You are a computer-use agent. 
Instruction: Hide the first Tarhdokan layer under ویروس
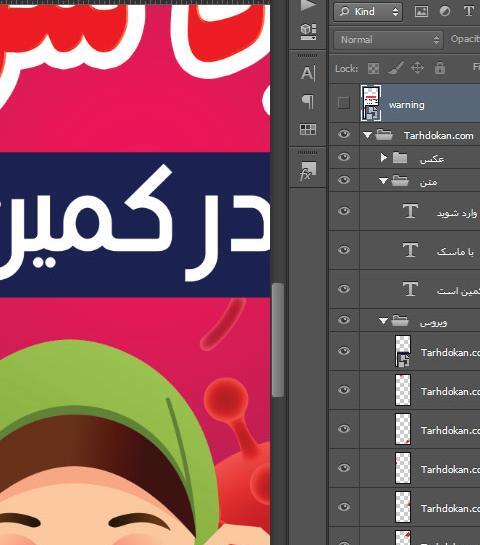344,351
